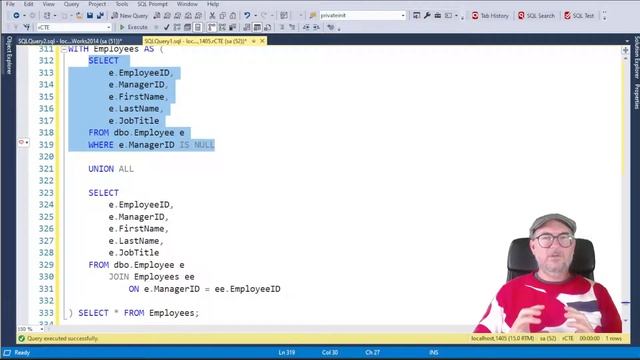Viewport: 640px width, 360px height.
Task: Toggle IntelliSense Enabled button
Action: [x=198, y=27]
